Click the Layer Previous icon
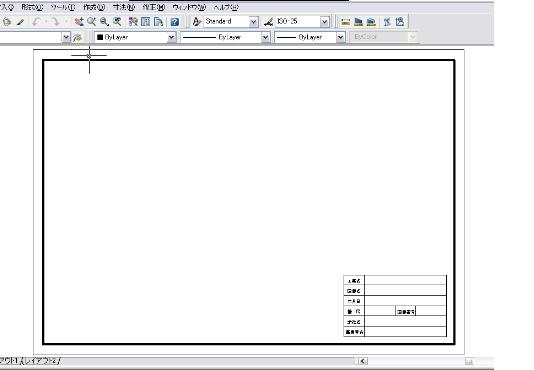This screenshot has width=534, height=370. [x=78, y=37]
